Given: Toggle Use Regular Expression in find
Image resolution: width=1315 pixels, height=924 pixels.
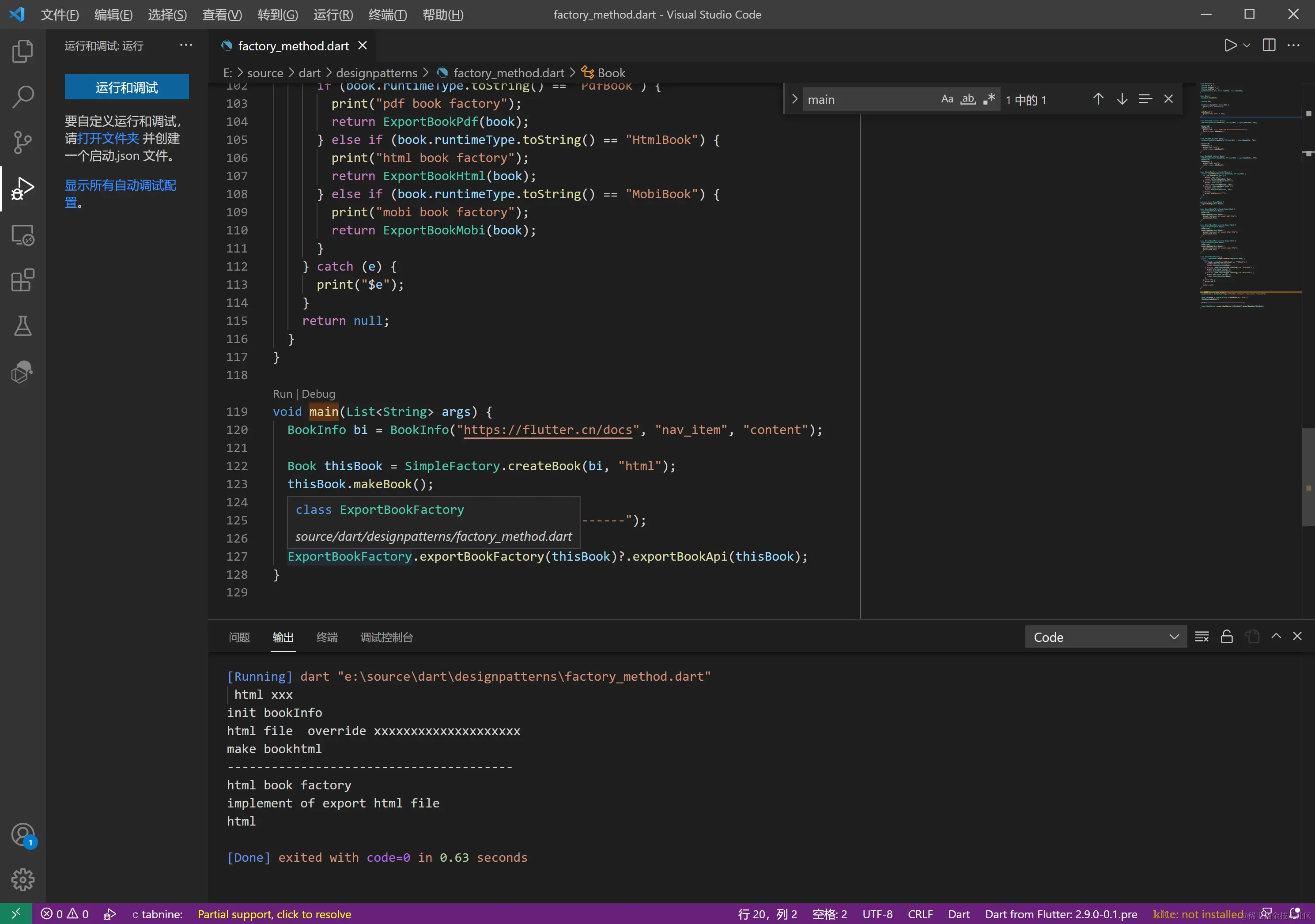Looking at the screenshot, I should coord(989,100).
